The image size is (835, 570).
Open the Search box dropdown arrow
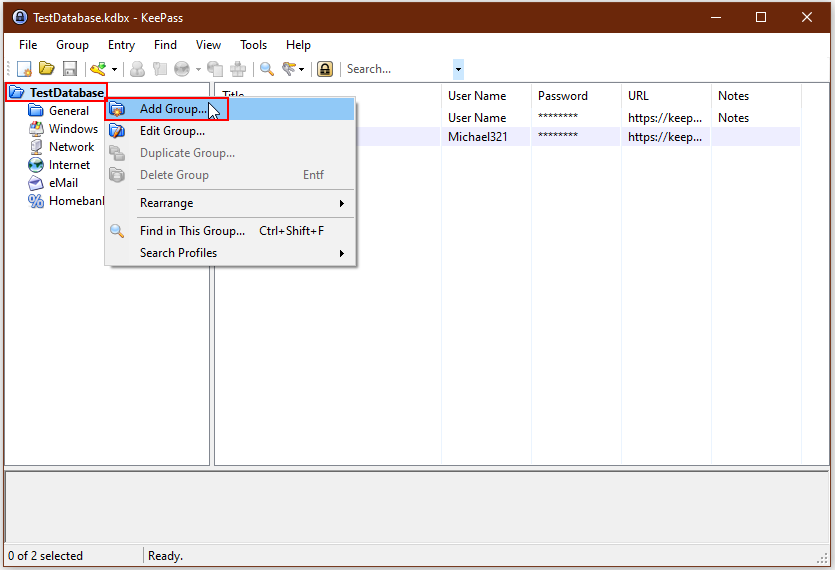pyautogui.click(x=459, y=69)
